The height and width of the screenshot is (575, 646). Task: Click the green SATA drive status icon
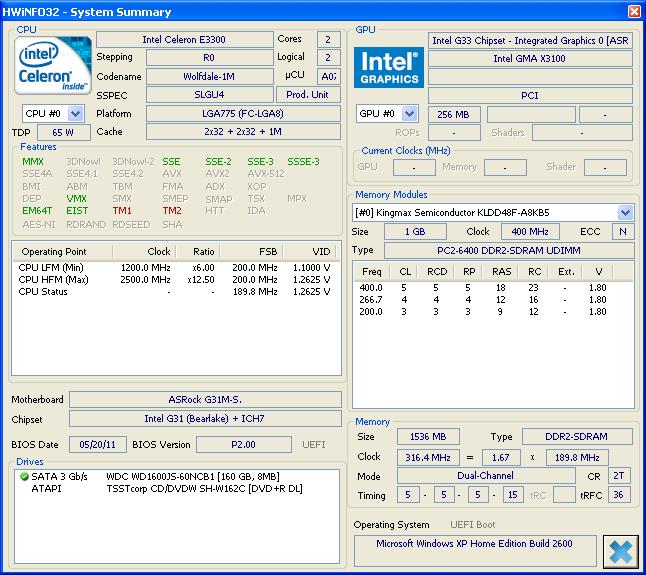click(x=24, y=477)
